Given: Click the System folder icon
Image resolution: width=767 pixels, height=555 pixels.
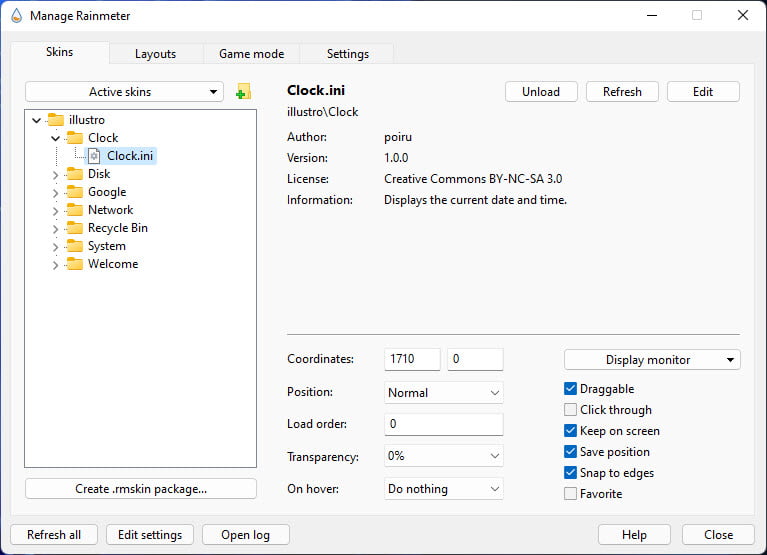Looking at the screenshot, I should (x=75, y=245).
